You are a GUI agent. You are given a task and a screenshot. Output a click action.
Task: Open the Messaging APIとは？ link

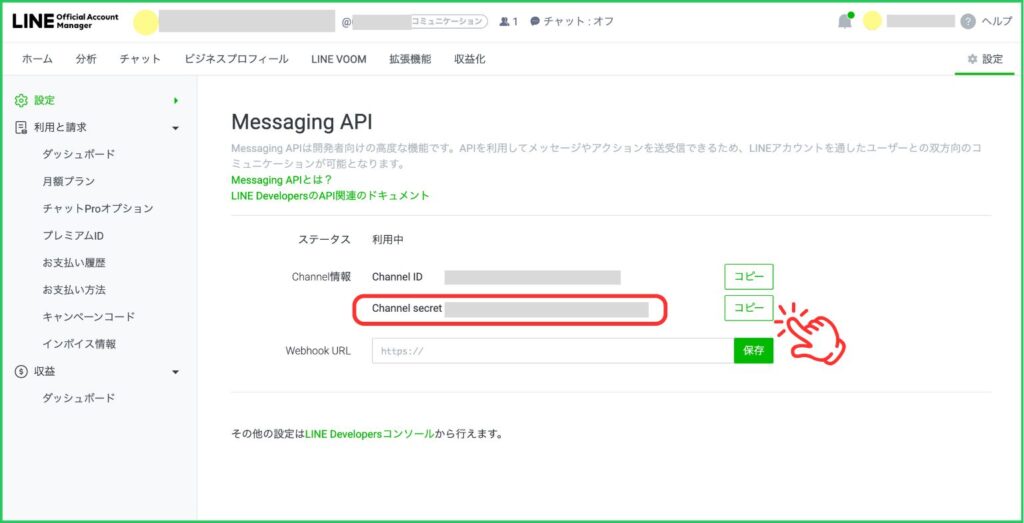click(281, 180)
